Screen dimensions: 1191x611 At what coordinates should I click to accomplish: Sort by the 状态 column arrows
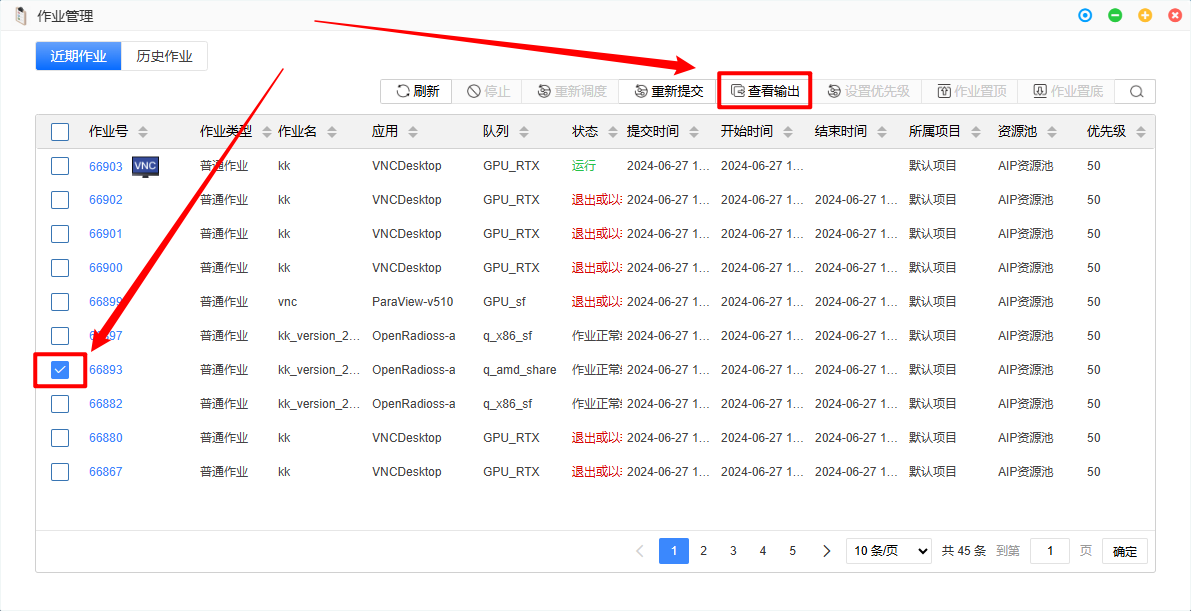pos(612,131)
